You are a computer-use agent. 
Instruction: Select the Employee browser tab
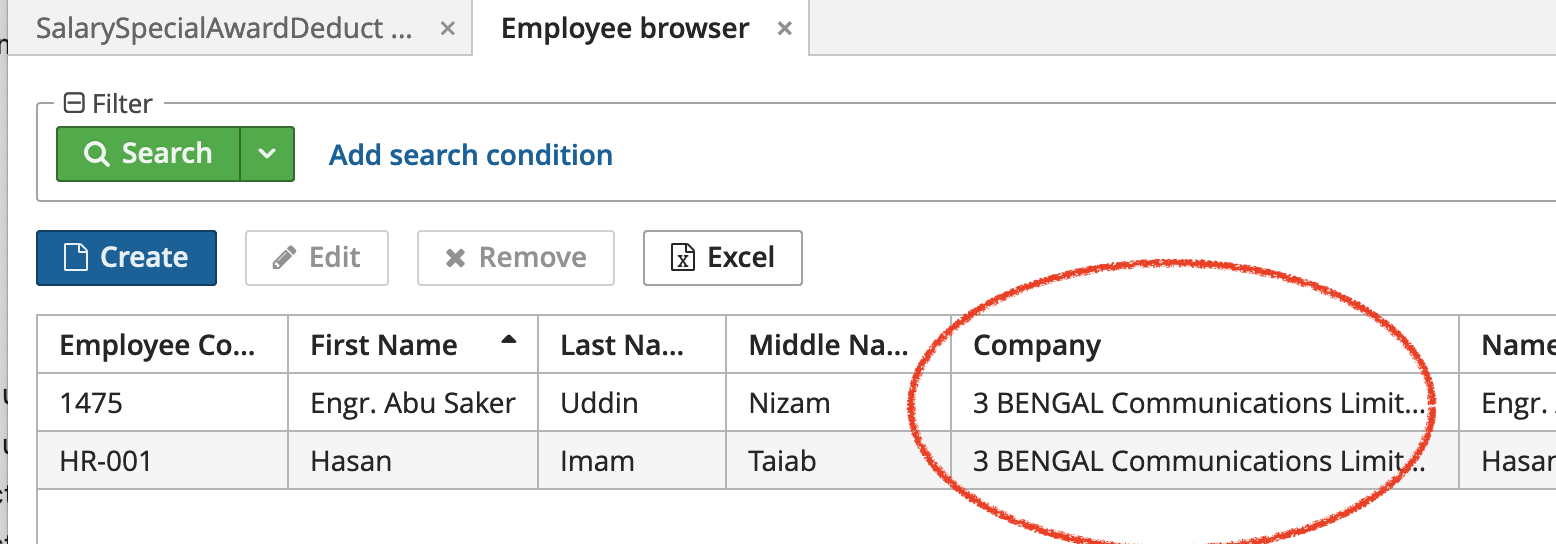click(625, 29)
